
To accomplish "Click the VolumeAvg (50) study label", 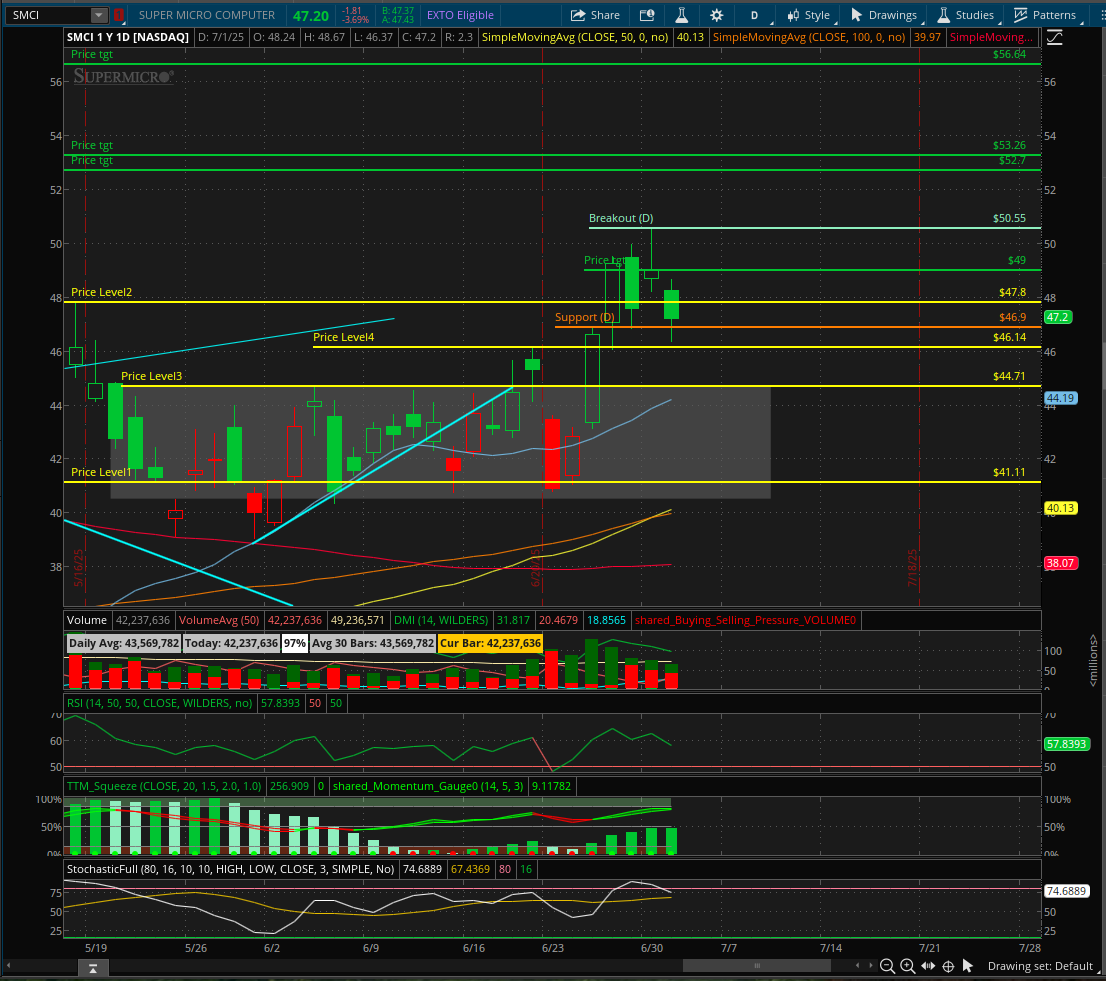I will [x=219, y=621].
